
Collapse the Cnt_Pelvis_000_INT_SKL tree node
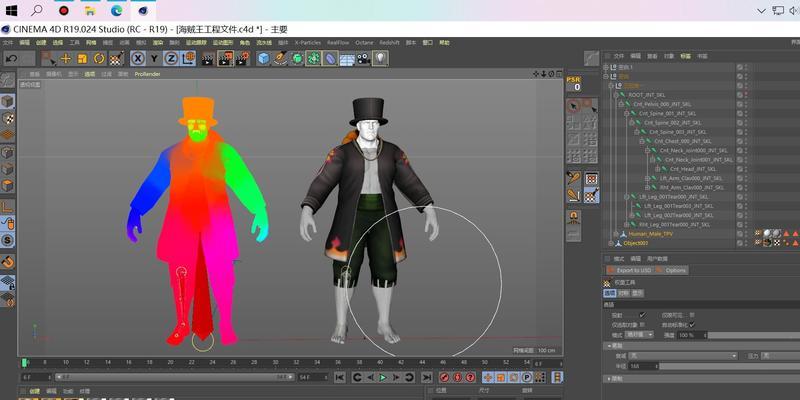(x=621, y=104)
